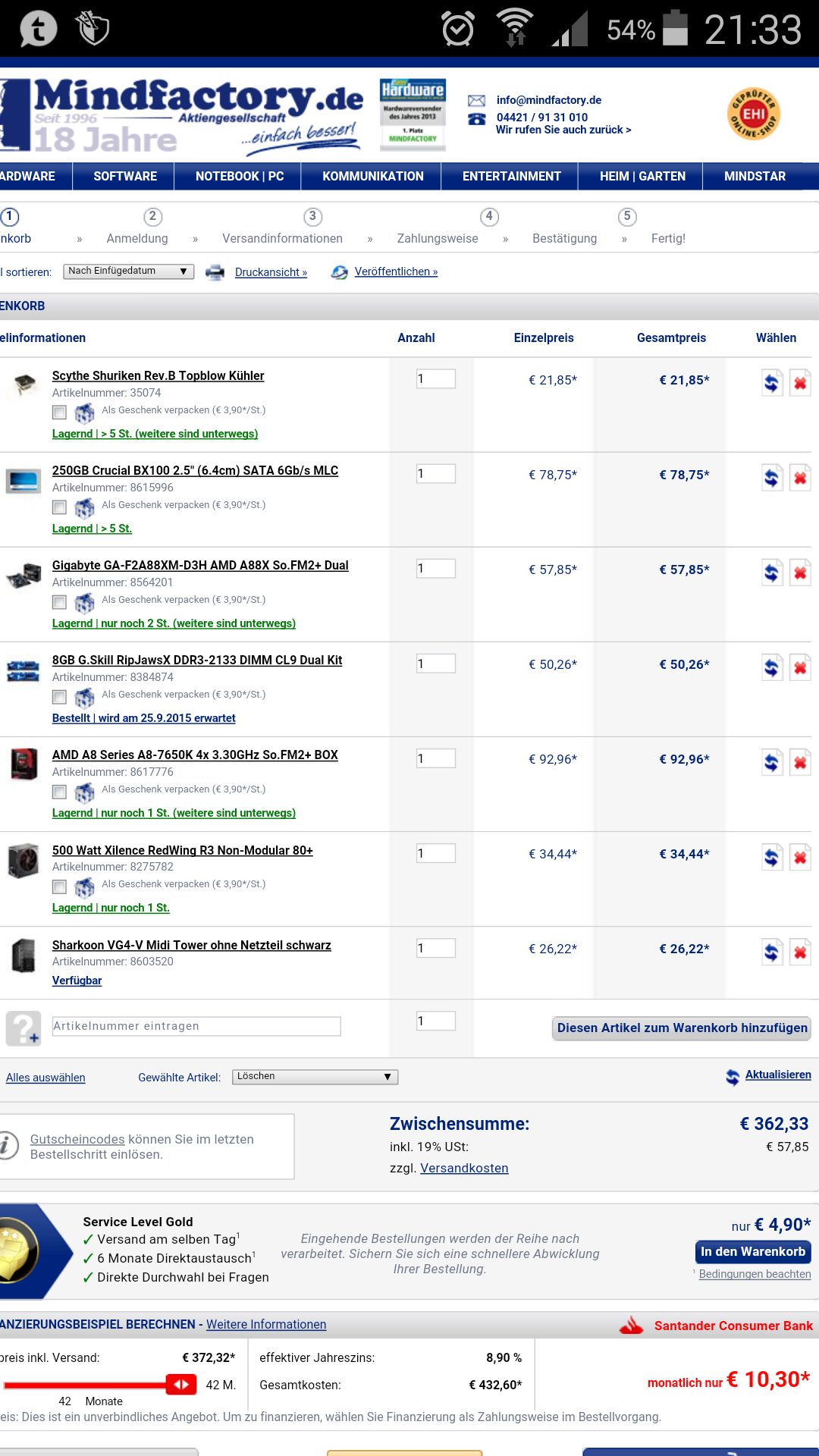819x1456 pixels.
Task: Update AMD A8-7650K row with arrows icon
Action: point(772,762)
